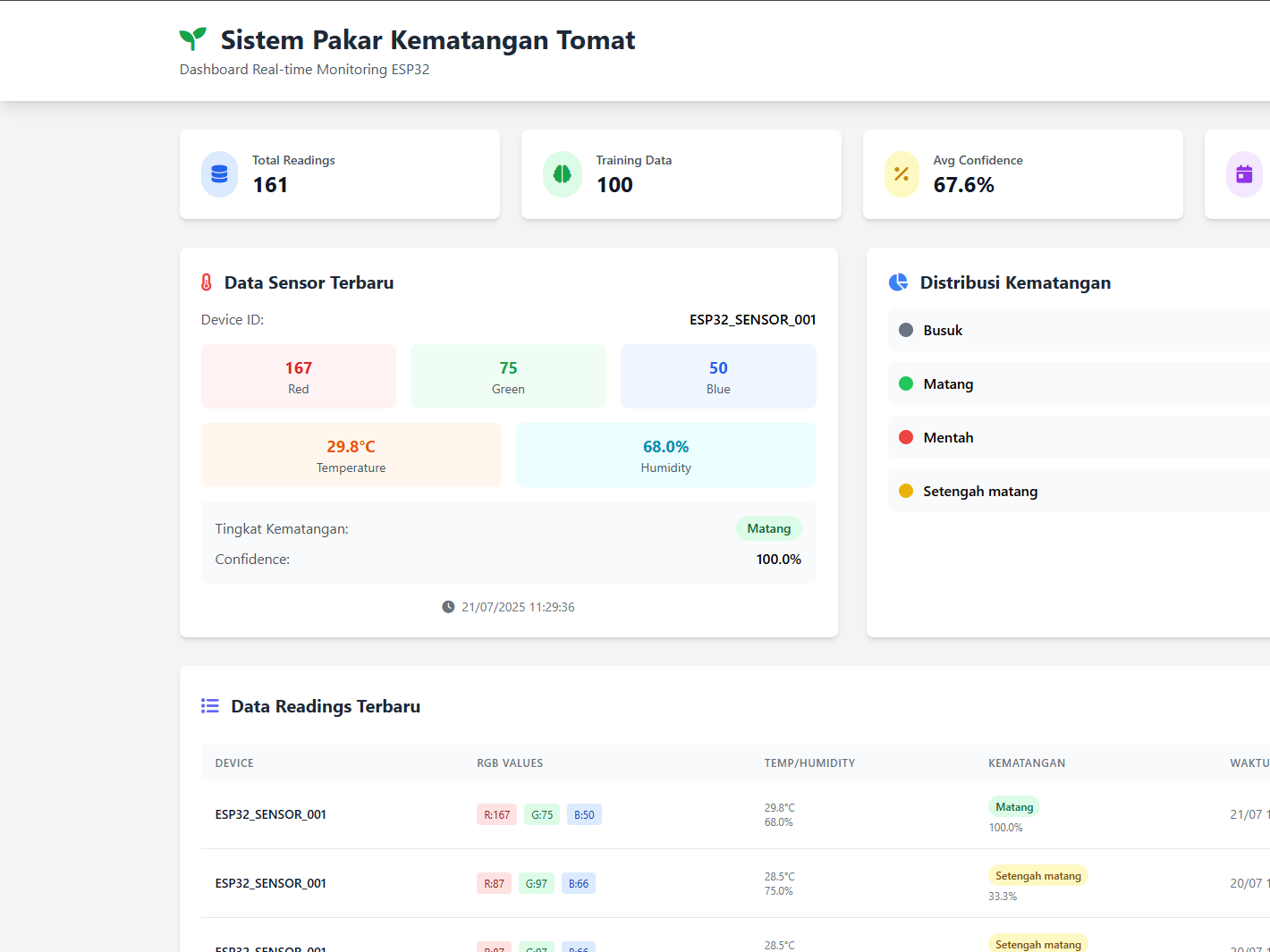Image resolution: width=1270 pixels, height=952 pixels.
Task: Click the KEMATANGAN column header
Action: point(1027,763)
